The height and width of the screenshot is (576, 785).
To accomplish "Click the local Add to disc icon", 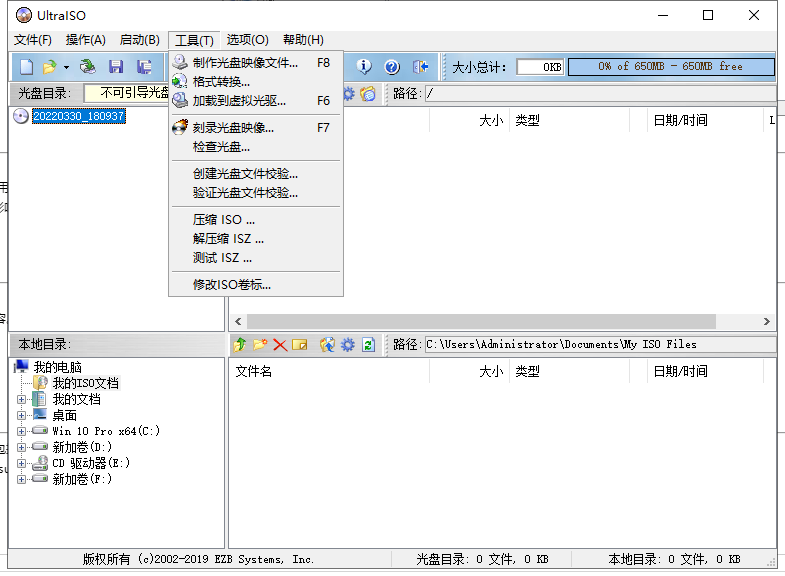I will tap(327, 344).
